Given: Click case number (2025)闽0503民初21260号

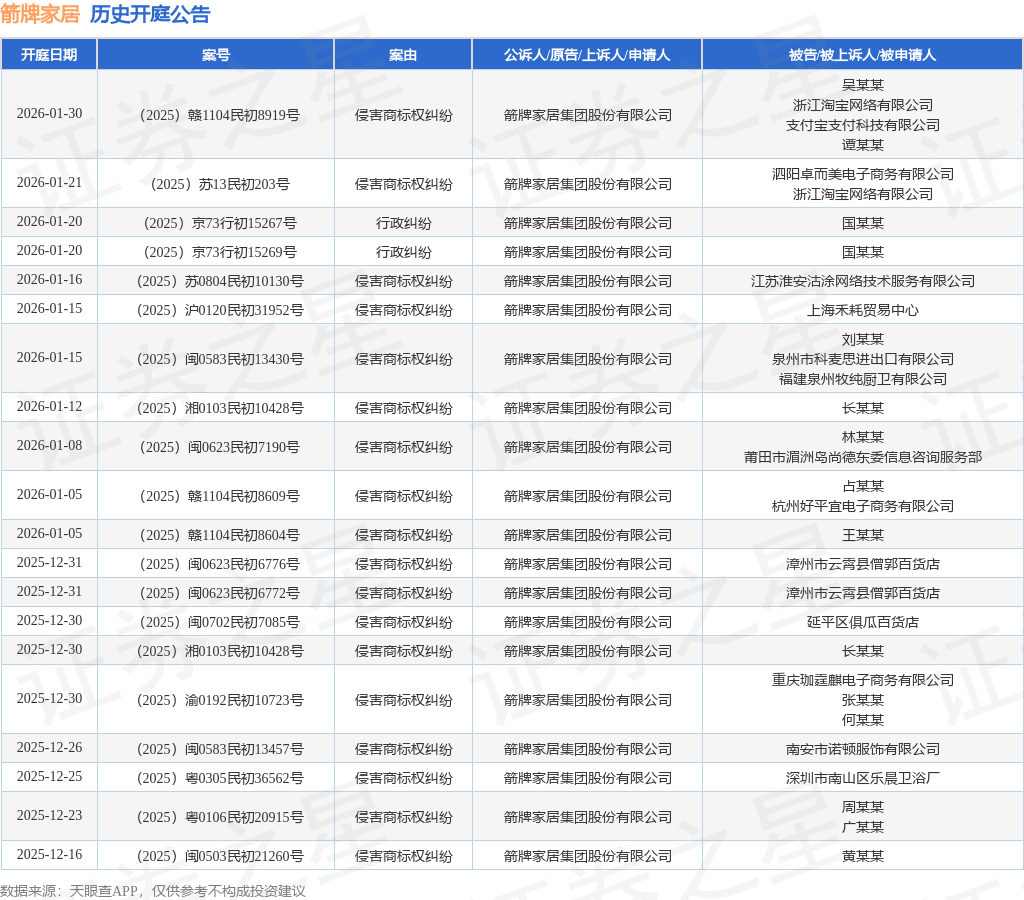Looking at the screenshot, I should tap(220, 856).
